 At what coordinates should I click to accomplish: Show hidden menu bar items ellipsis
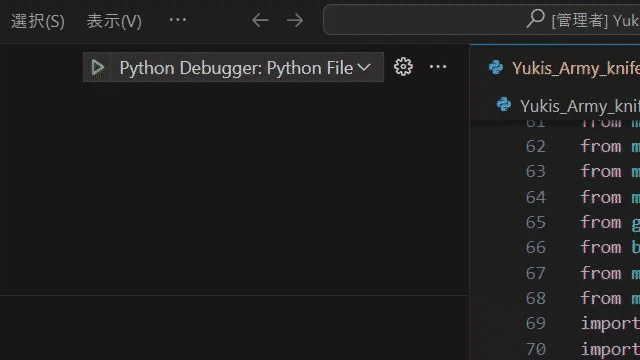(x=178, y=20)
